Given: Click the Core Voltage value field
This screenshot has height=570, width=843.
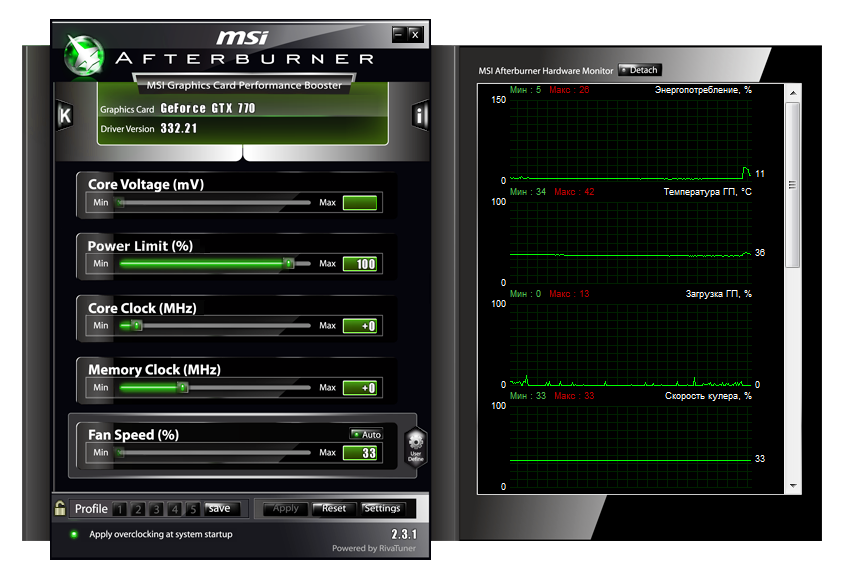Looking at the screenshot, I should coord(360,203).
